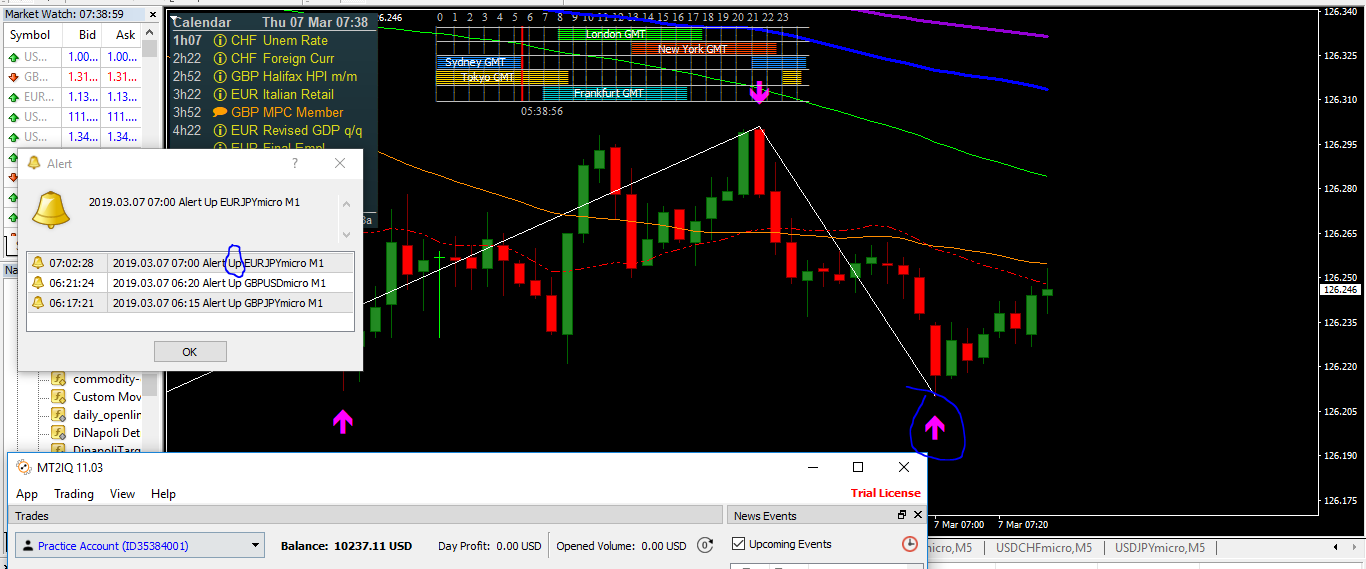Image resolution: width=1366 pixels, height=569 pixels.
Task: Click the reset volume counter icon
Action: click(705, 546)
